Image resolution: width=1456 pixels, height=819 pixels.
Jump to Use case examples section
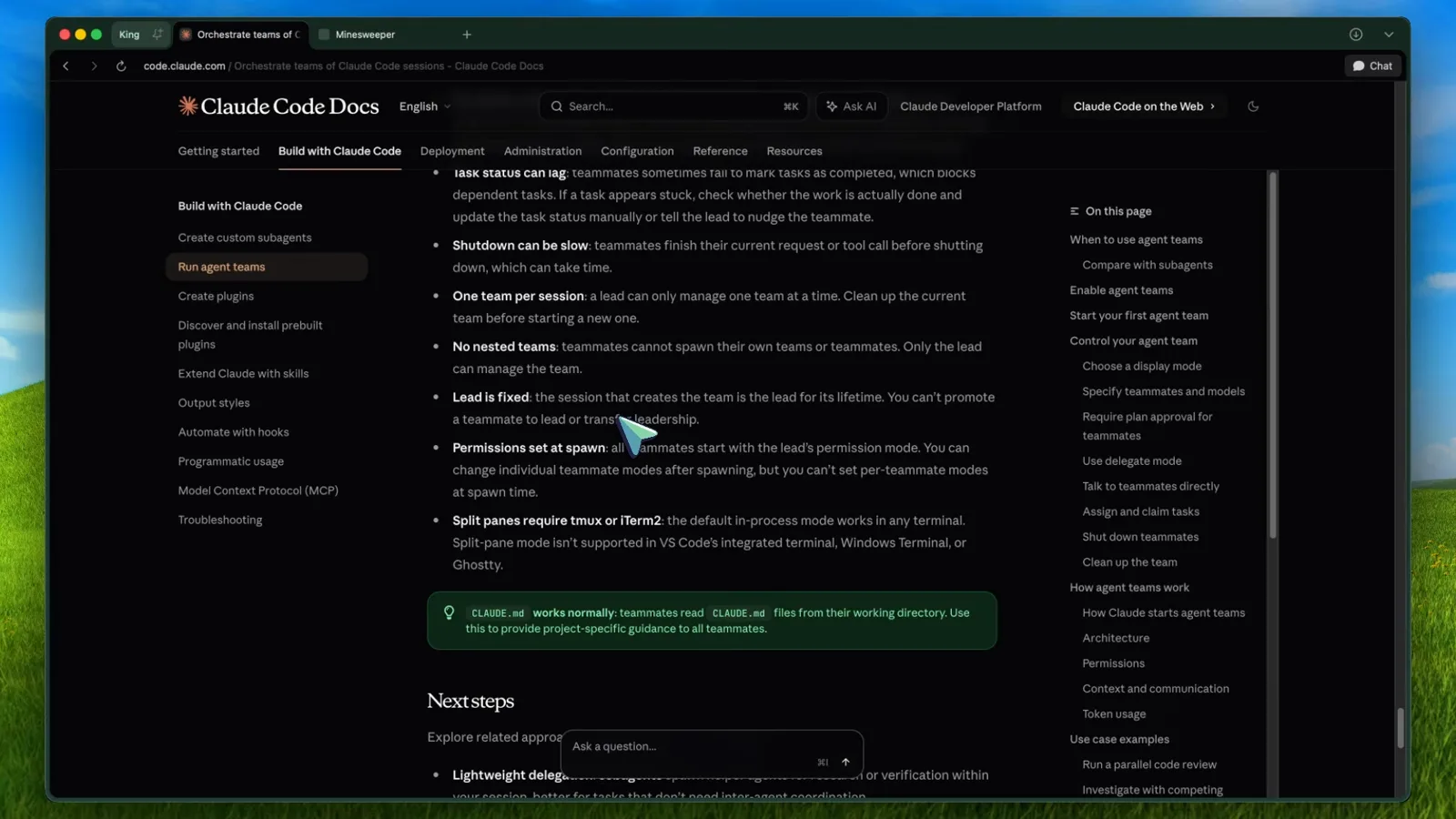point(1119,740)
